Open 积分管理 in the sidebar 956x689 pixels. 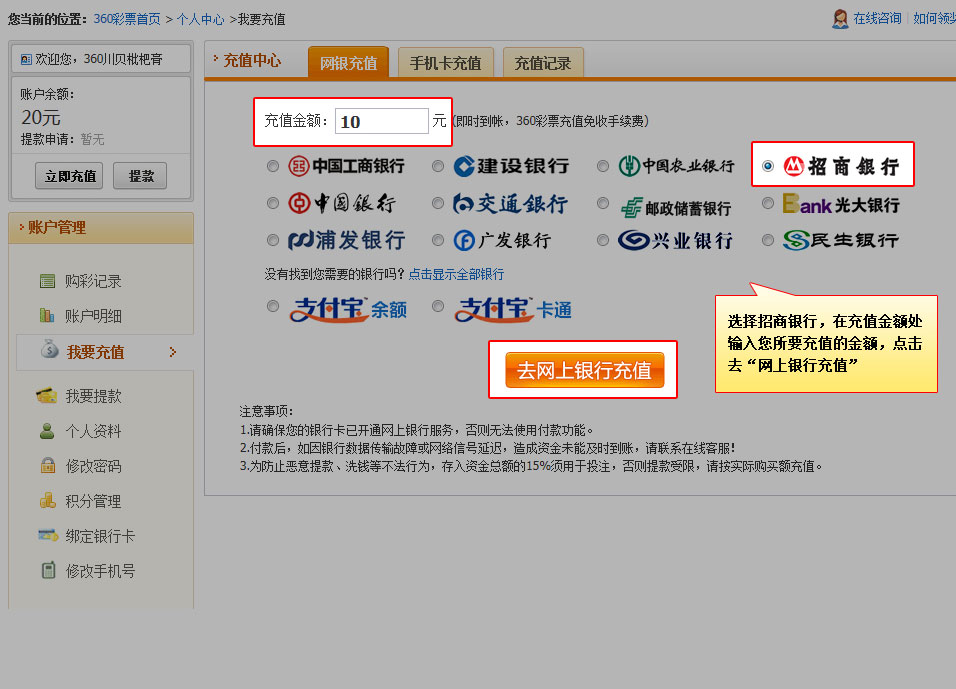tap(93, 501)
